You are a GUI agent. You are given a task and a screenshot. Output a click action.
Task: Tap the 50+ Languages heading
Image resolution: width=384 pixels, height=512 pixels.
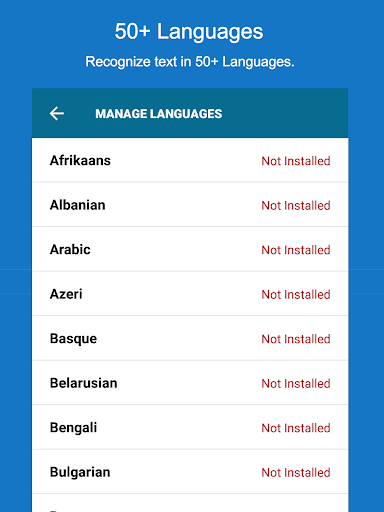(x=189, y=32)
